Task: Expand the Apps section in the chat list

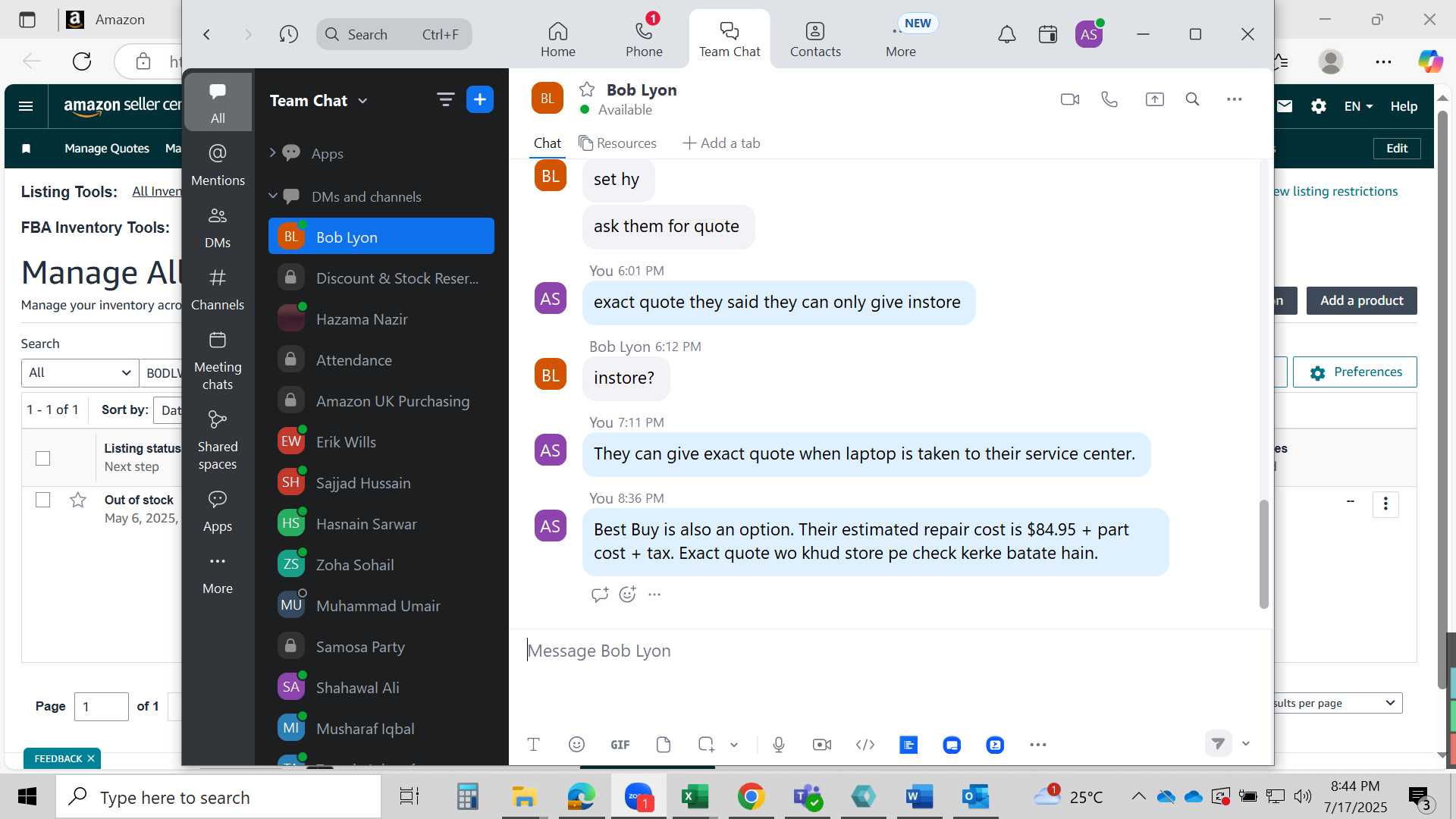Action: coord(272,153)
